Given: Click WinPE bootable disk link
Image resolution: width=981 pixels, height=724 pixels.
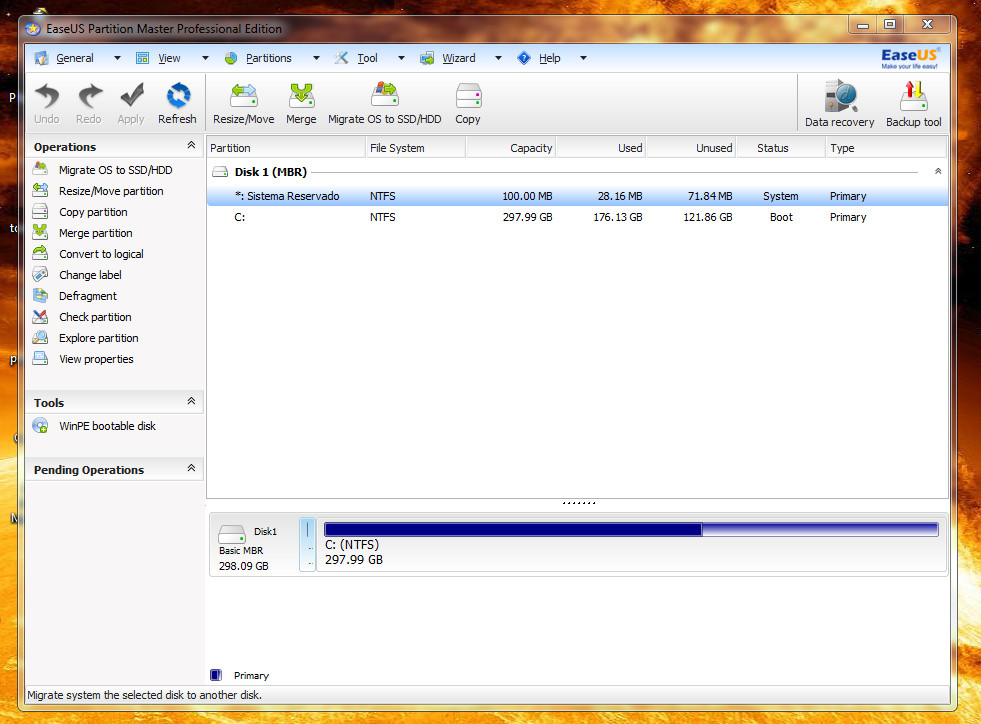Looking at the screenshot, I should pyautogui.click(x=108, y=426).
